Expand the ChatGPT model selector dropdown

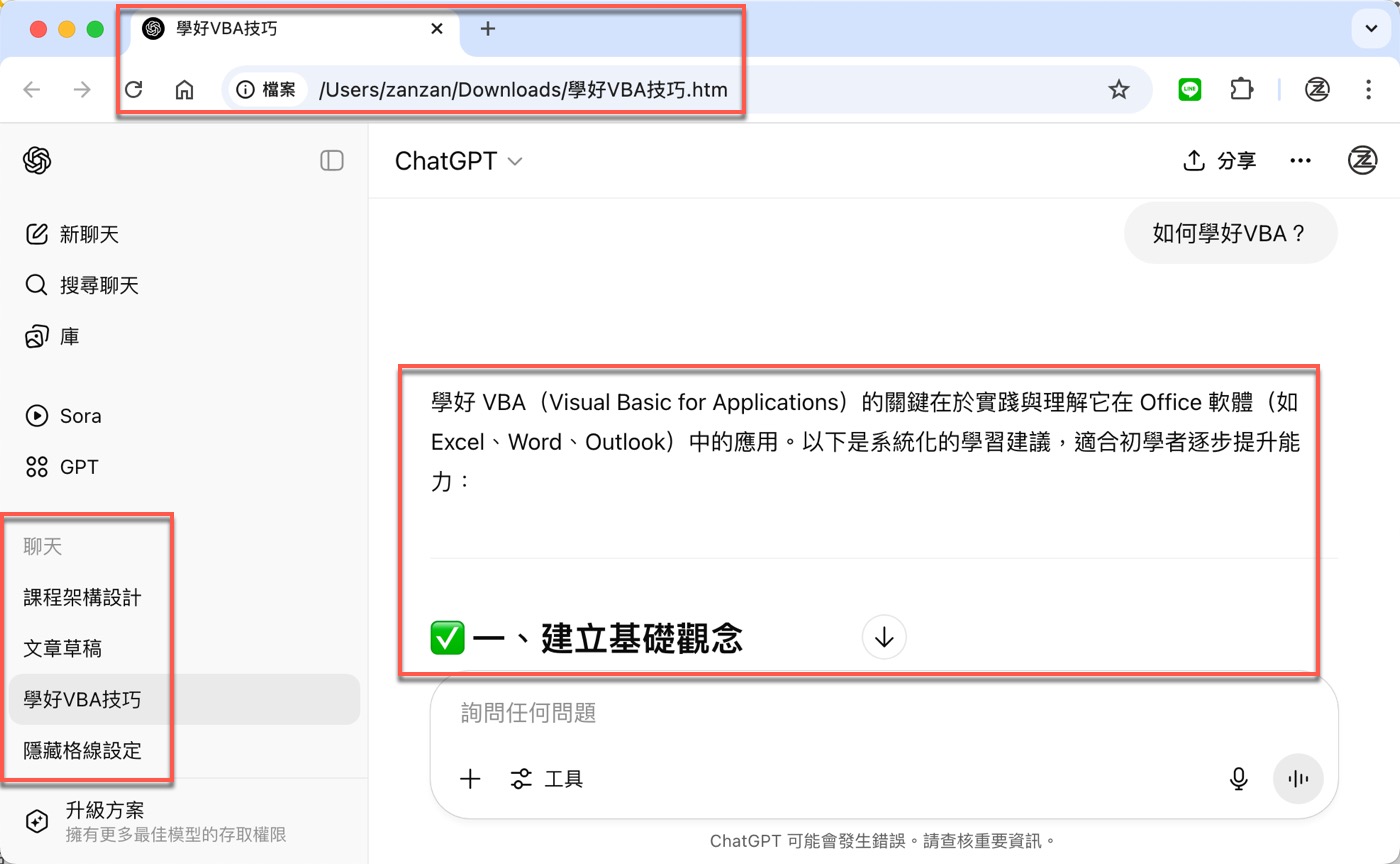point(459,161)
